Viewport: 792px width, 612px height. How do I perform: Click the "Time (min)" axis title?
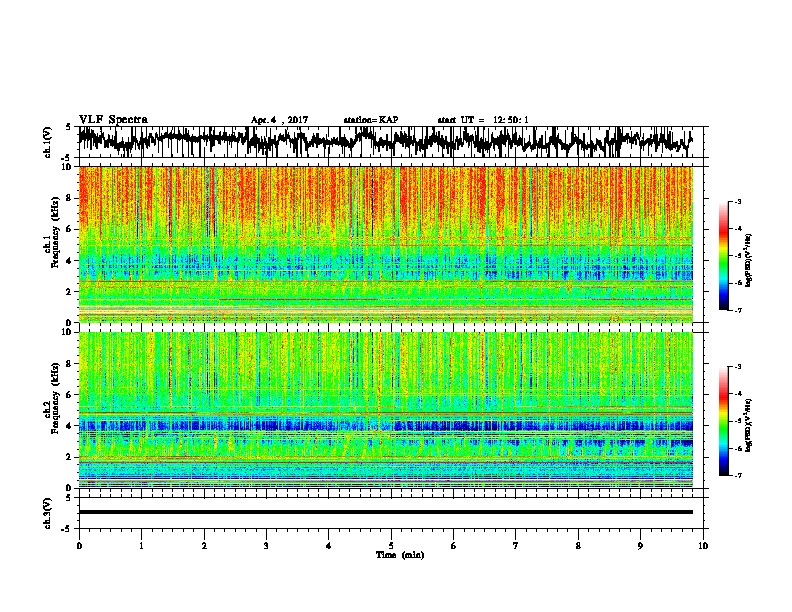click(400, 555)
